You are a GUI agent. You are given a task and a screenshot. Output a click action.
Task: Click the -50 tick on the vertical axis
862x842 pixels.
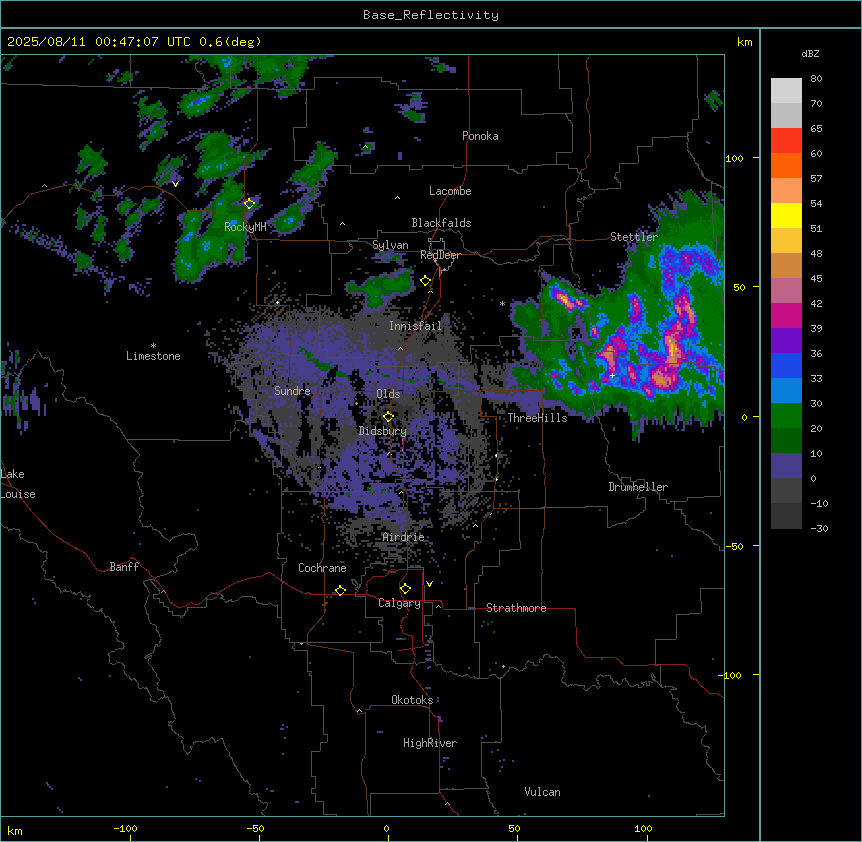[734, 546]
